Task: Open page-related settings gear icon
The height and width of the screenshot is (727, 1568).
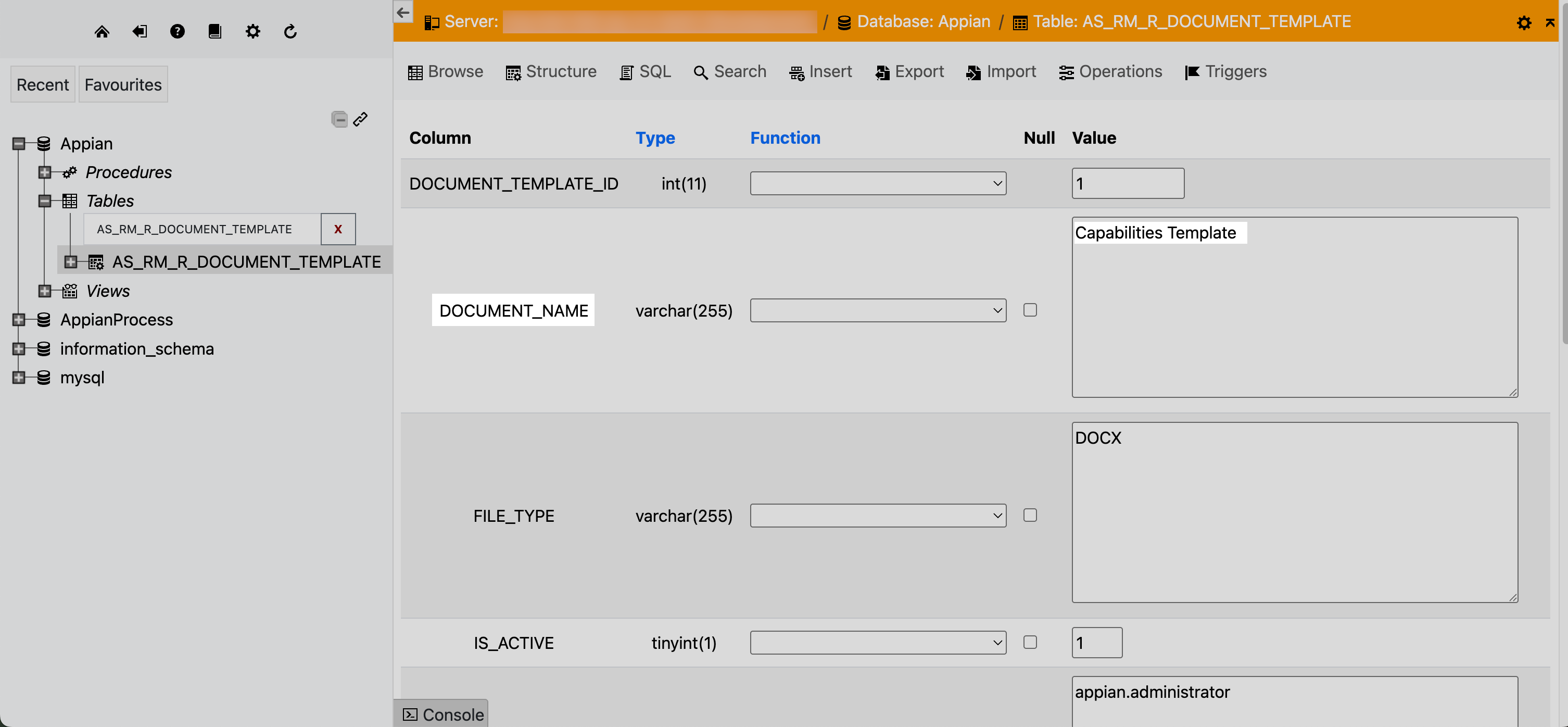Action: pos(1524,23)
